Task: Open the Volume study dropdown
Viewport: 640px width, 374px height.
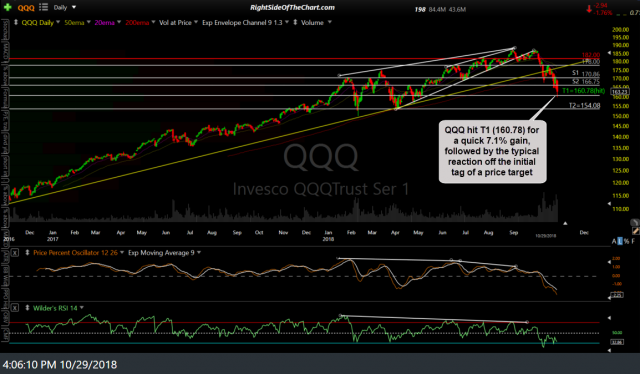Action: (329, 22)
